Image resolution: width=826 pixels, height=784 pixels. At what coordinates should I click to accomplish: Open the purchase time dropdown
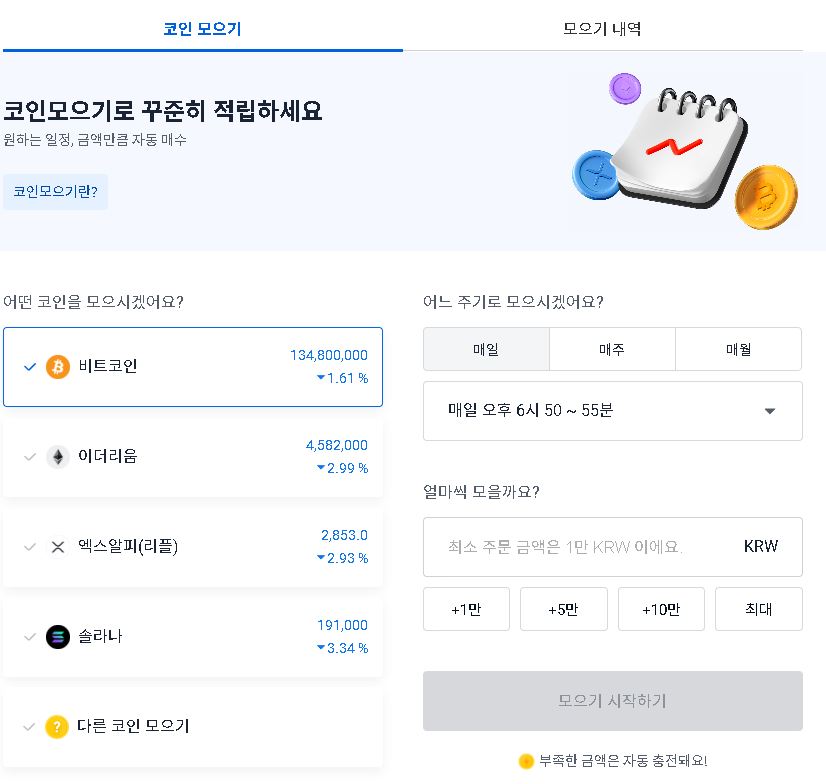click(x=613, y=410)
